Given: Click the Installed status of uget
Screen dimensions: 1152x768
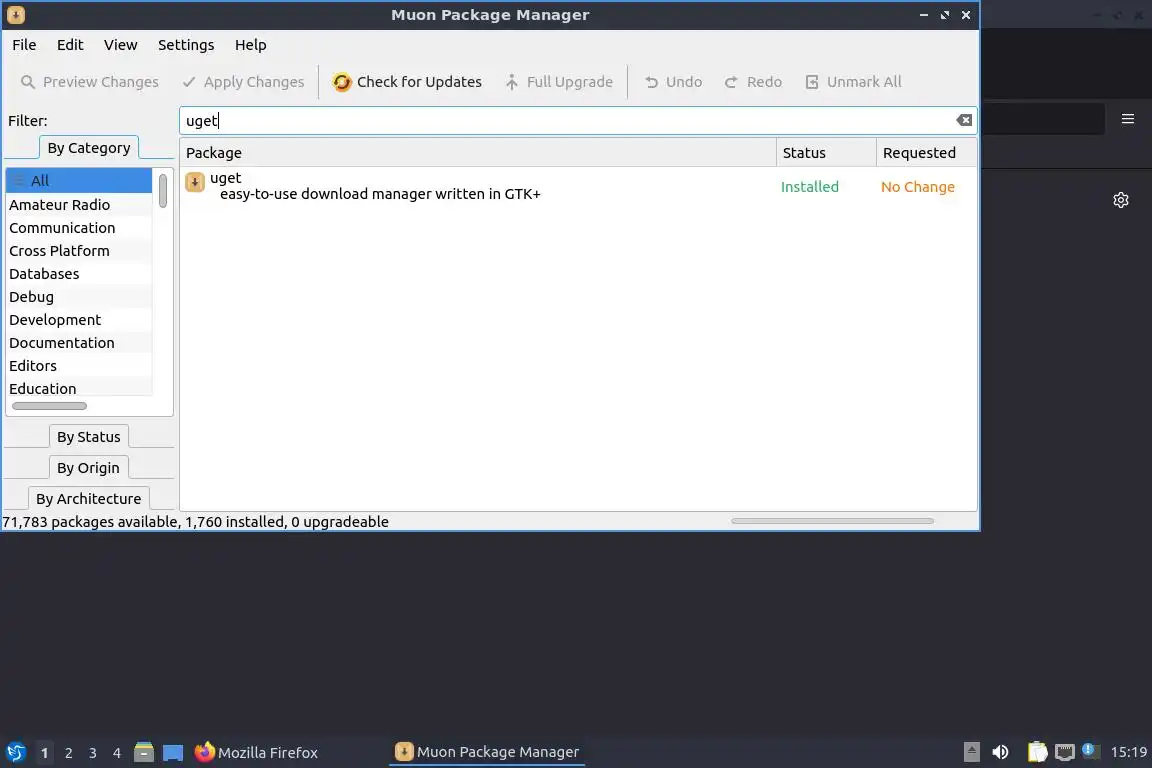Looking at the screenshot, I should point(810,187).
